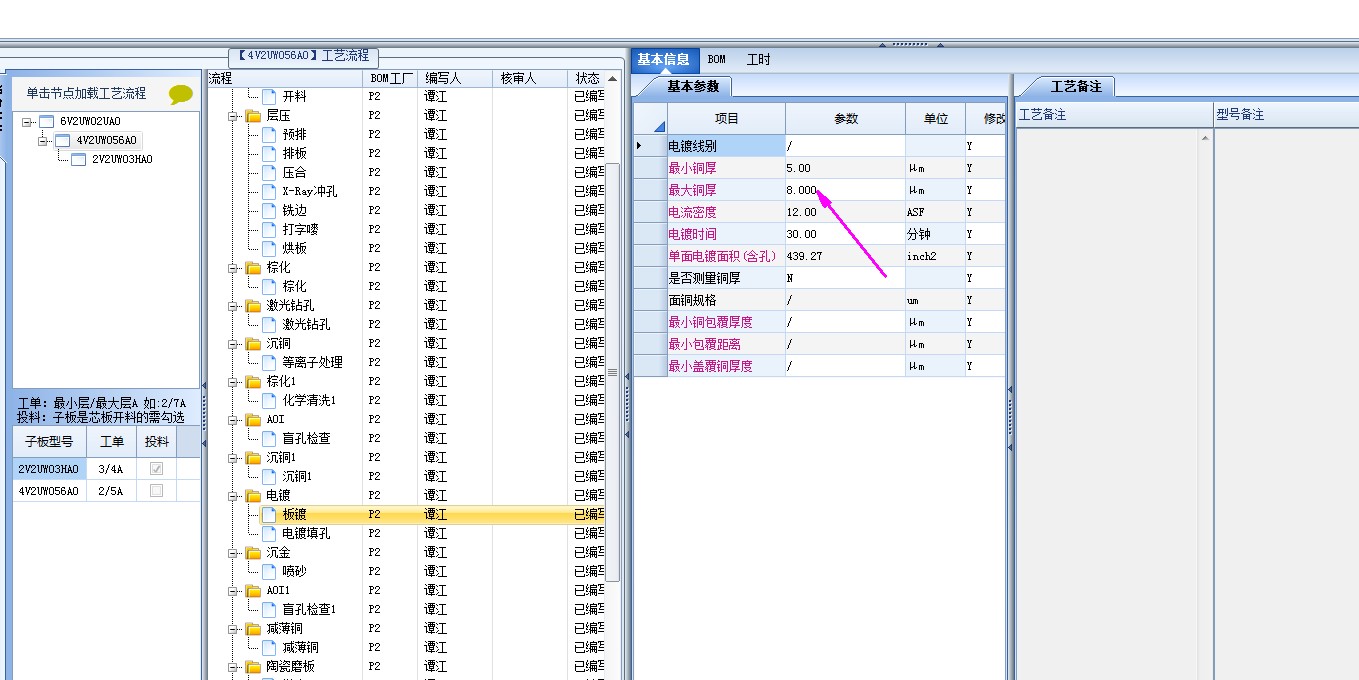Click the 439.27 area value
This screenshot has height=680, width=1359.
pyautogui.click(x=845, y=256)
